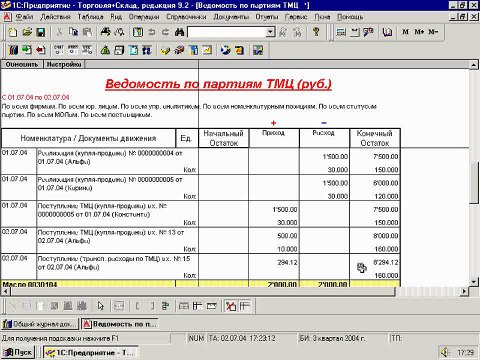Screen dimensions: 480x360
Task: Open the Файл menu
Action: point(24,17)
